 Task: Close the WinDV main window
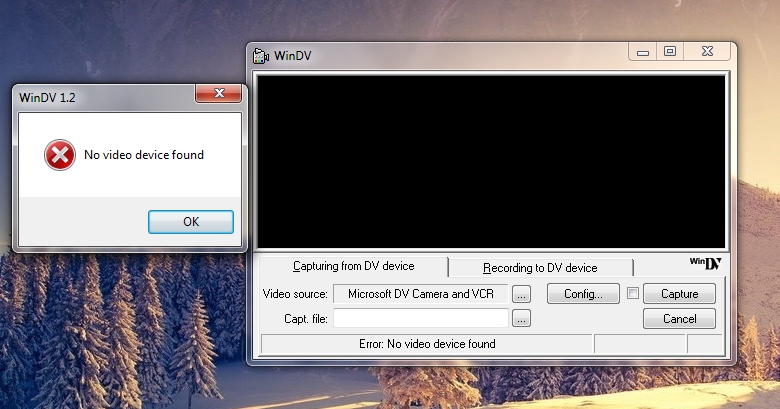[707, 51]
